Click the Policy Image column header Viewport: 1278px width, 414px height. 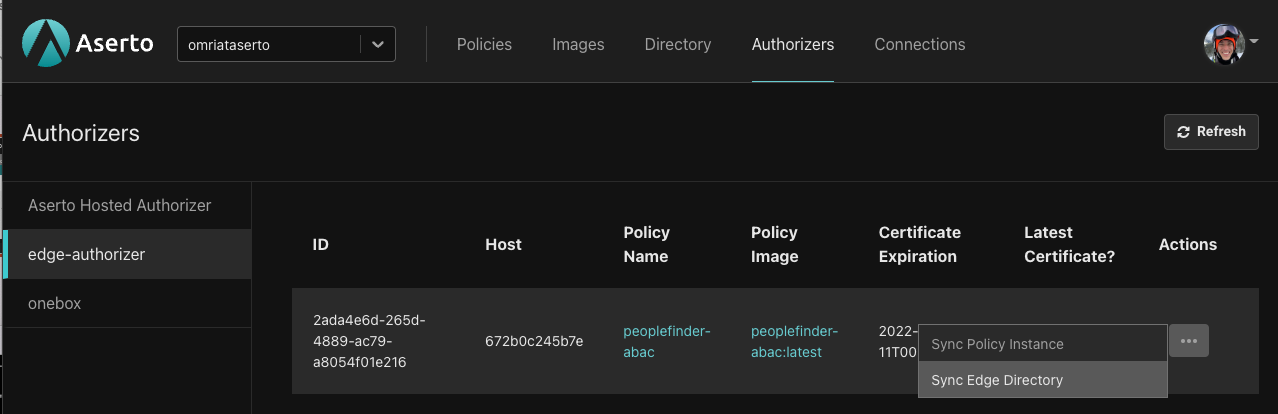[775, 244]
